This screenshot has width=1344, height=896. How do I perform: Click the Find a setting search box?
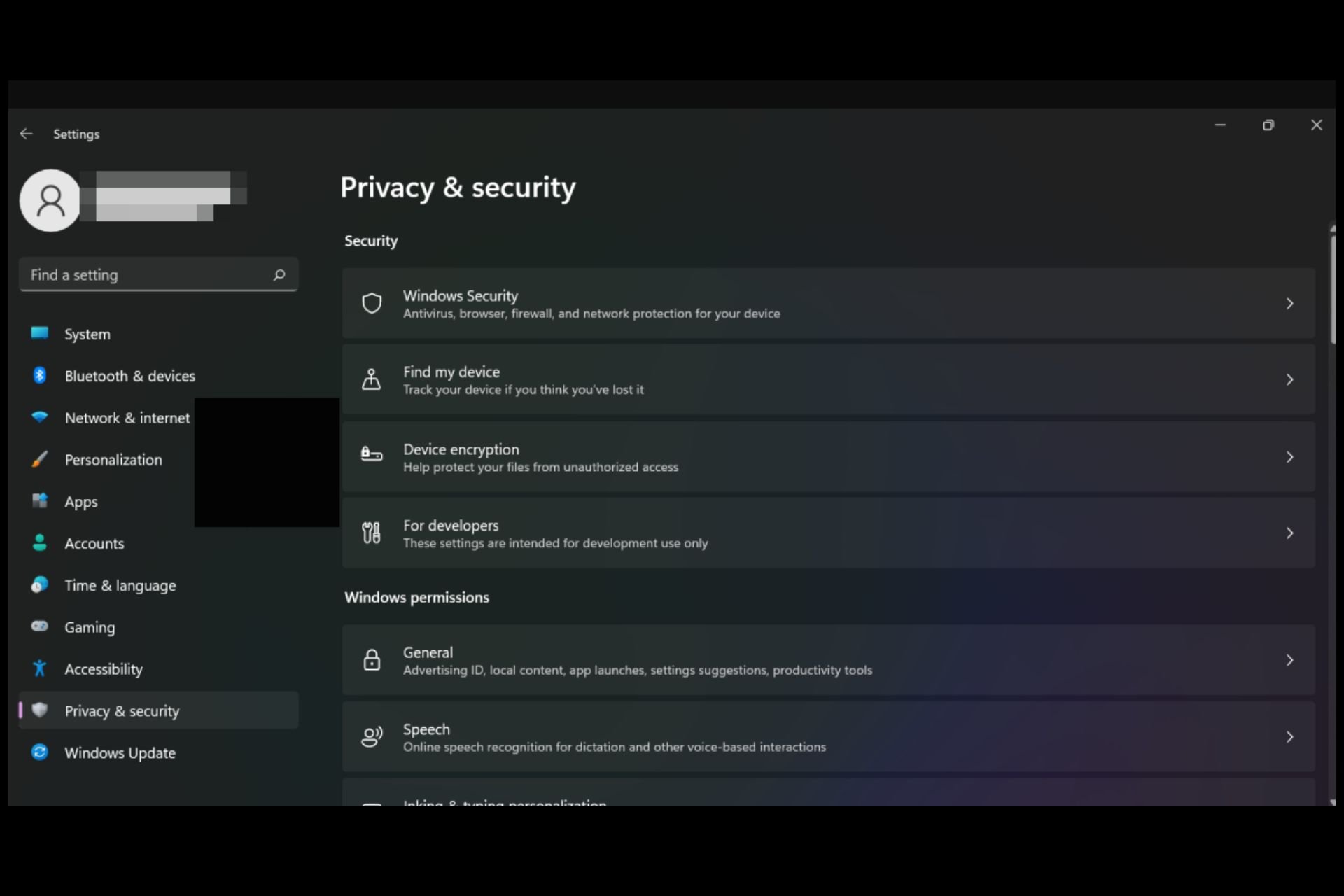(159, 274)
